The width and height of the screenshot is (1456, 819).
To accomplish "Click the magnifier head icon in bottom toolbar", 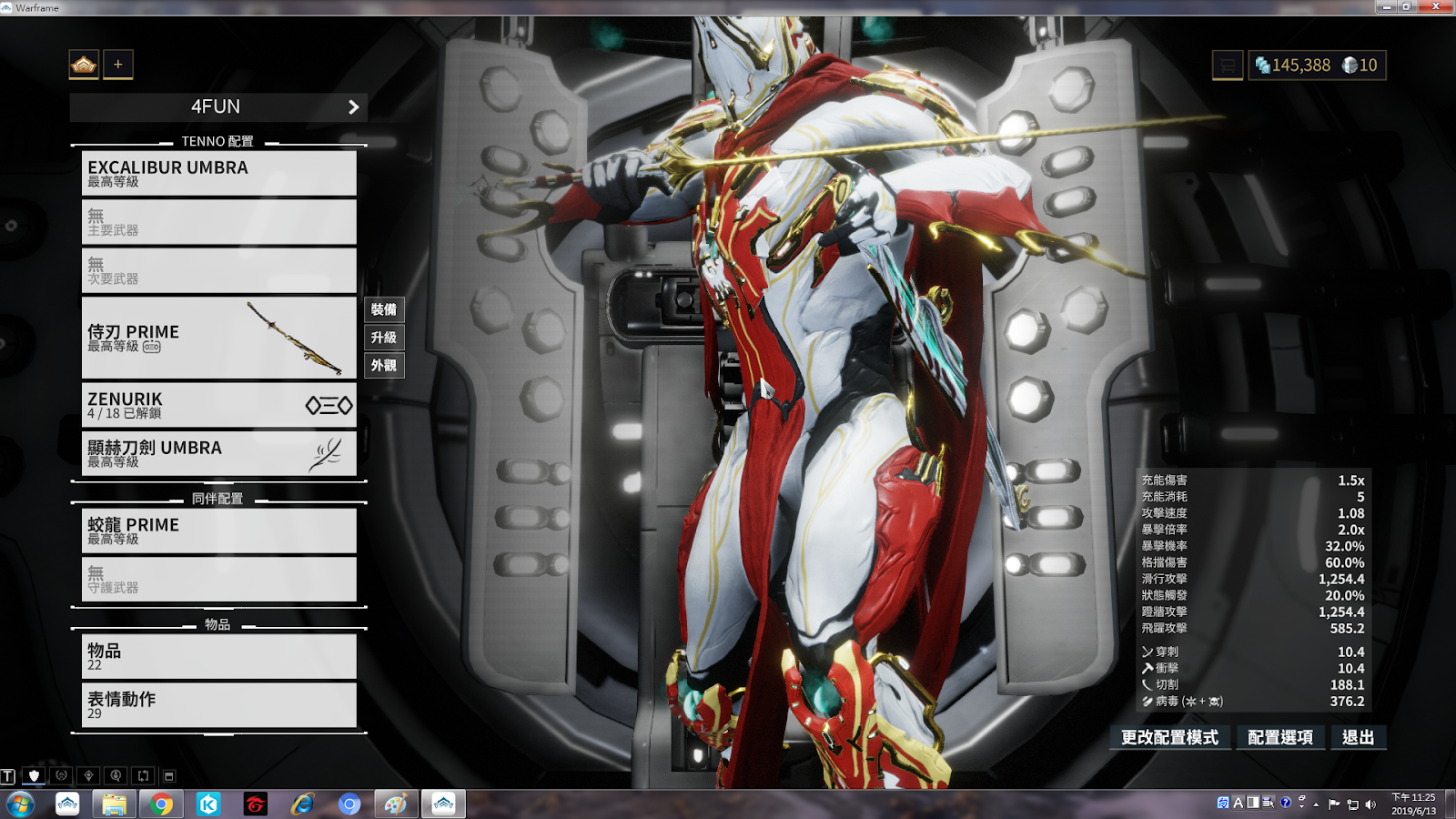I will tap(116, 776).
